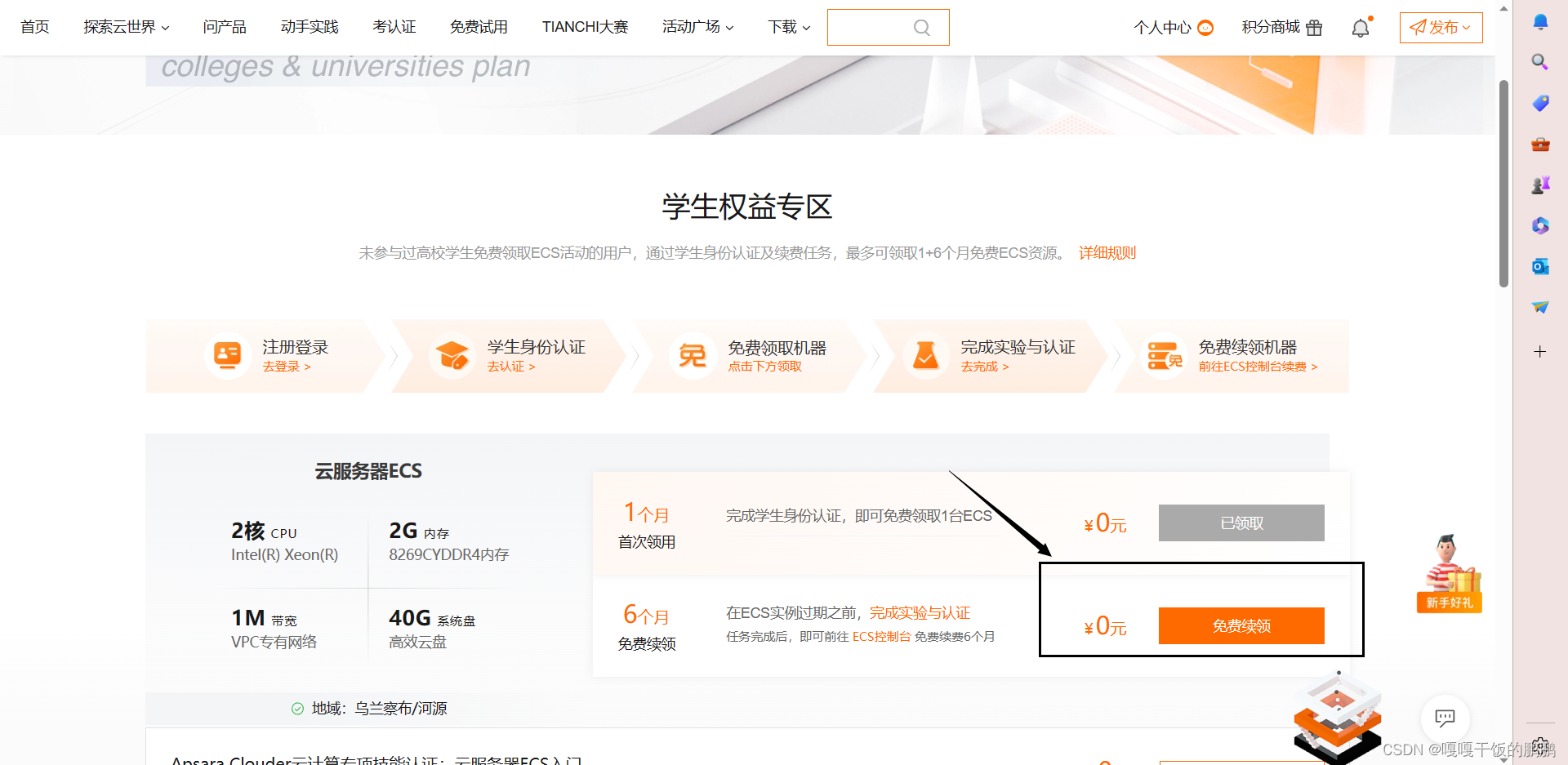The height and width of the screenshot is (765, 1568).
Task: Open Edge sidebar paper plane icon
Action: click(x=1540, y=307)
